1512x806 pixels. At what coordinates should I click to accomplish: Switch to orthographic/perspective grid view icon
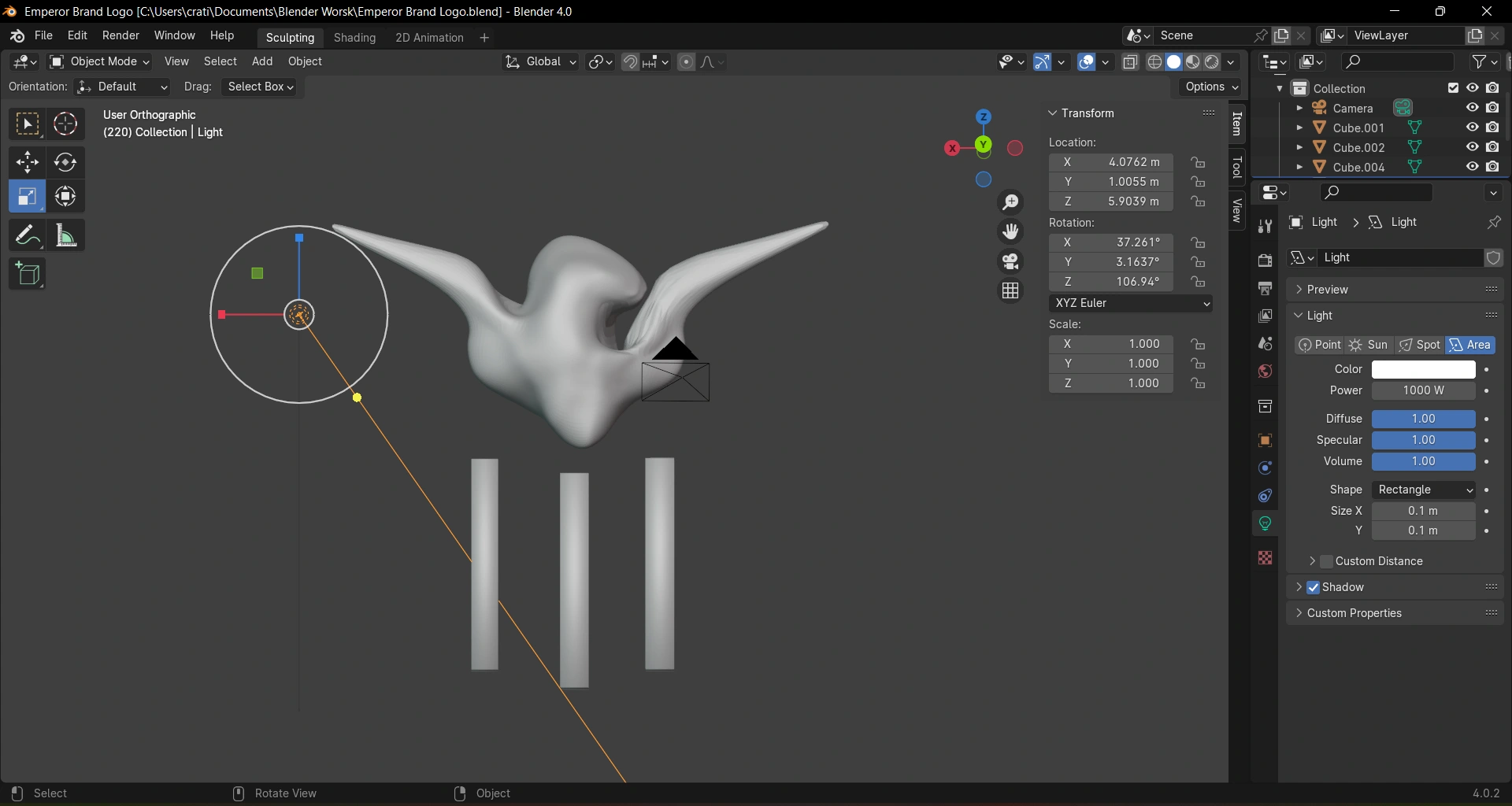tap(1011, 291)
